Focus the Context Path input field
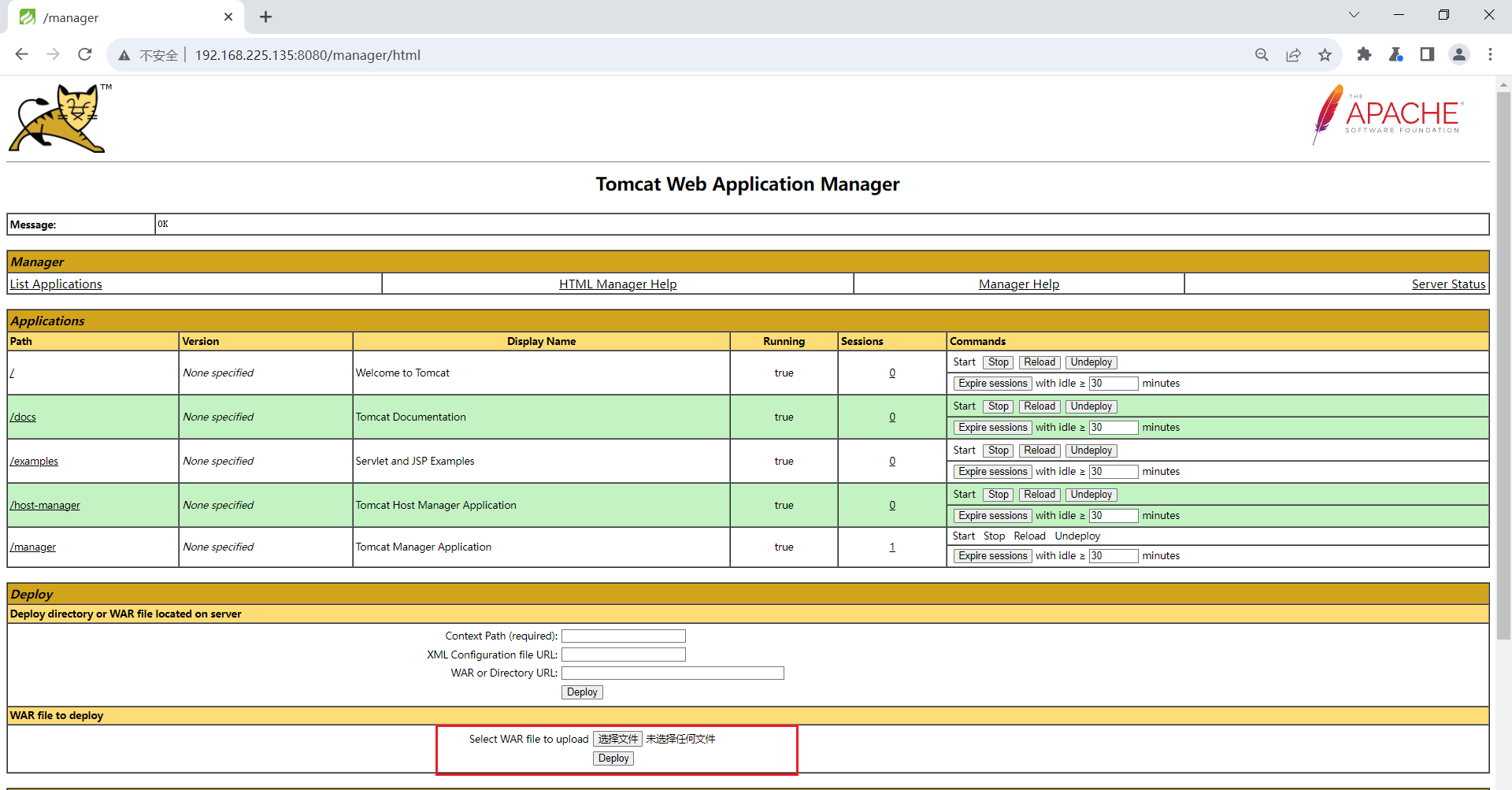The height and width of the screenshot is (790, 1512). [623, 636]
